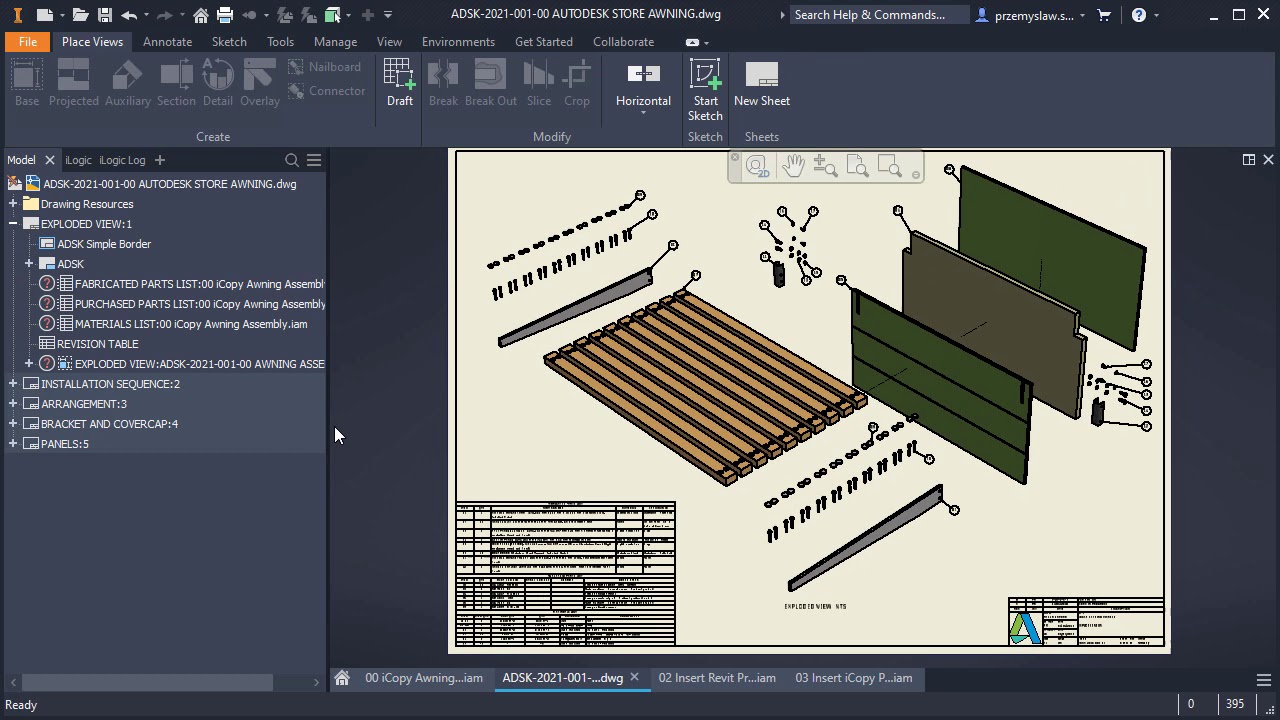The image size is (1280, 720).
Task: Switch to the iLogic Log browser tab
Action: pos(122,160)
